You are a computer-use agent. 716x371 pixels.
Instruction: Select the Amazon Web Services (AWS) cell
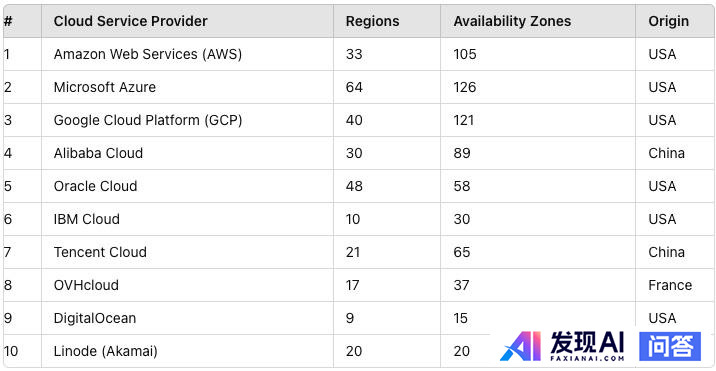(x=187, y=54)
